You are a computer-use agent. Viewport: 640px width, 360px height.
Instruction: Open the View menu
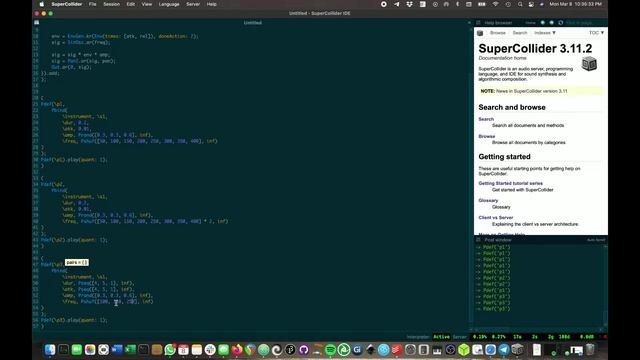click(147, 4)
